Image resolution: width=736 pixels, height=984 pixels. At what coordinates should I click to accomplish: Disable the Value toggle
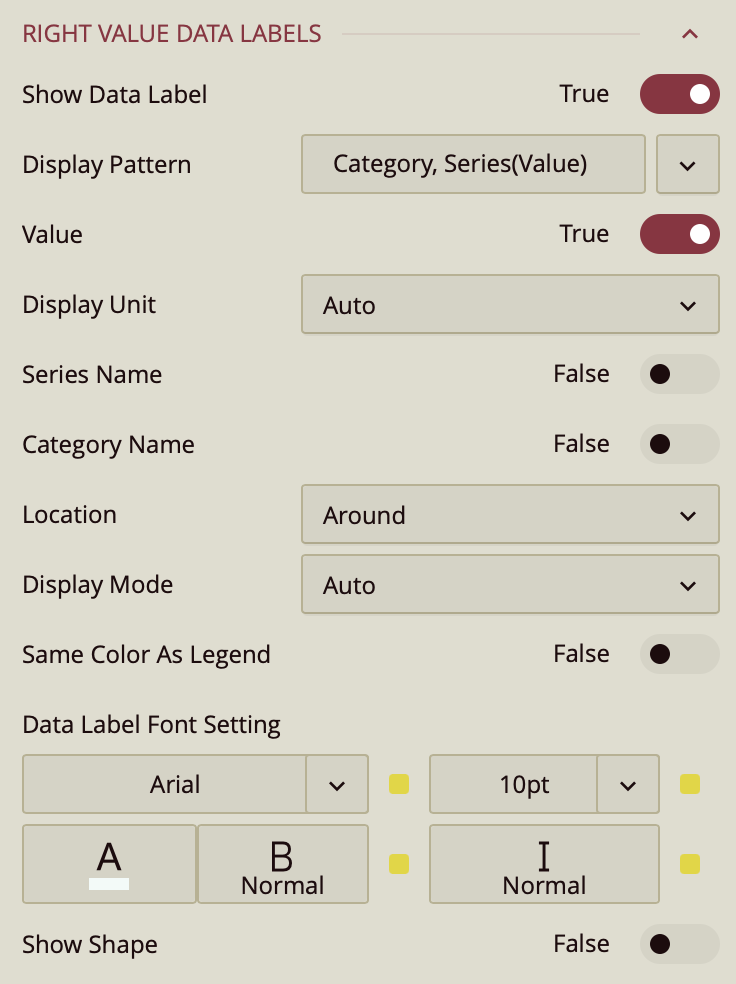point(679,234)
